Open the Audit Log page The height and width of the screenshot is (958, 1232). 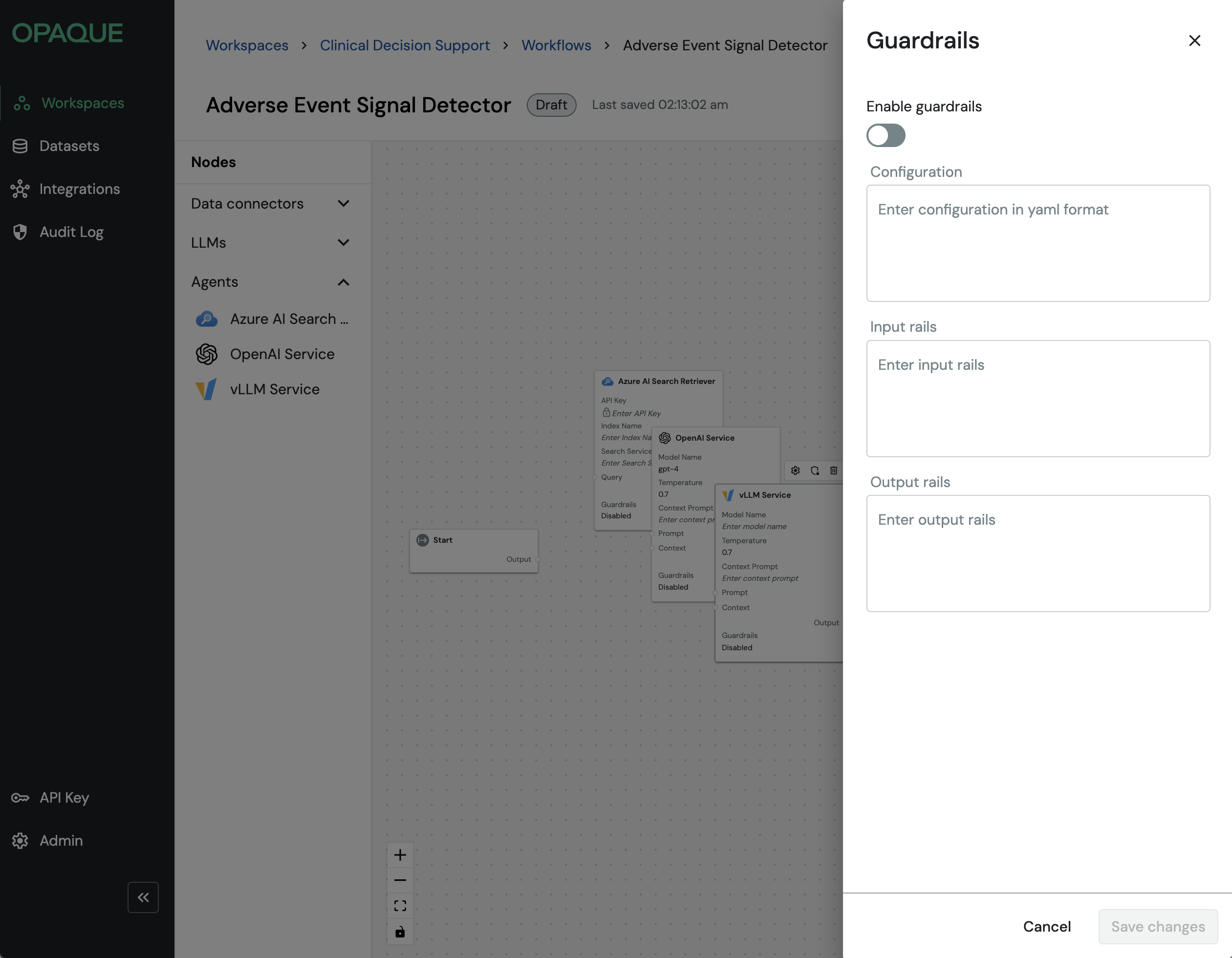pyautogui.click(x=71, y=232)
